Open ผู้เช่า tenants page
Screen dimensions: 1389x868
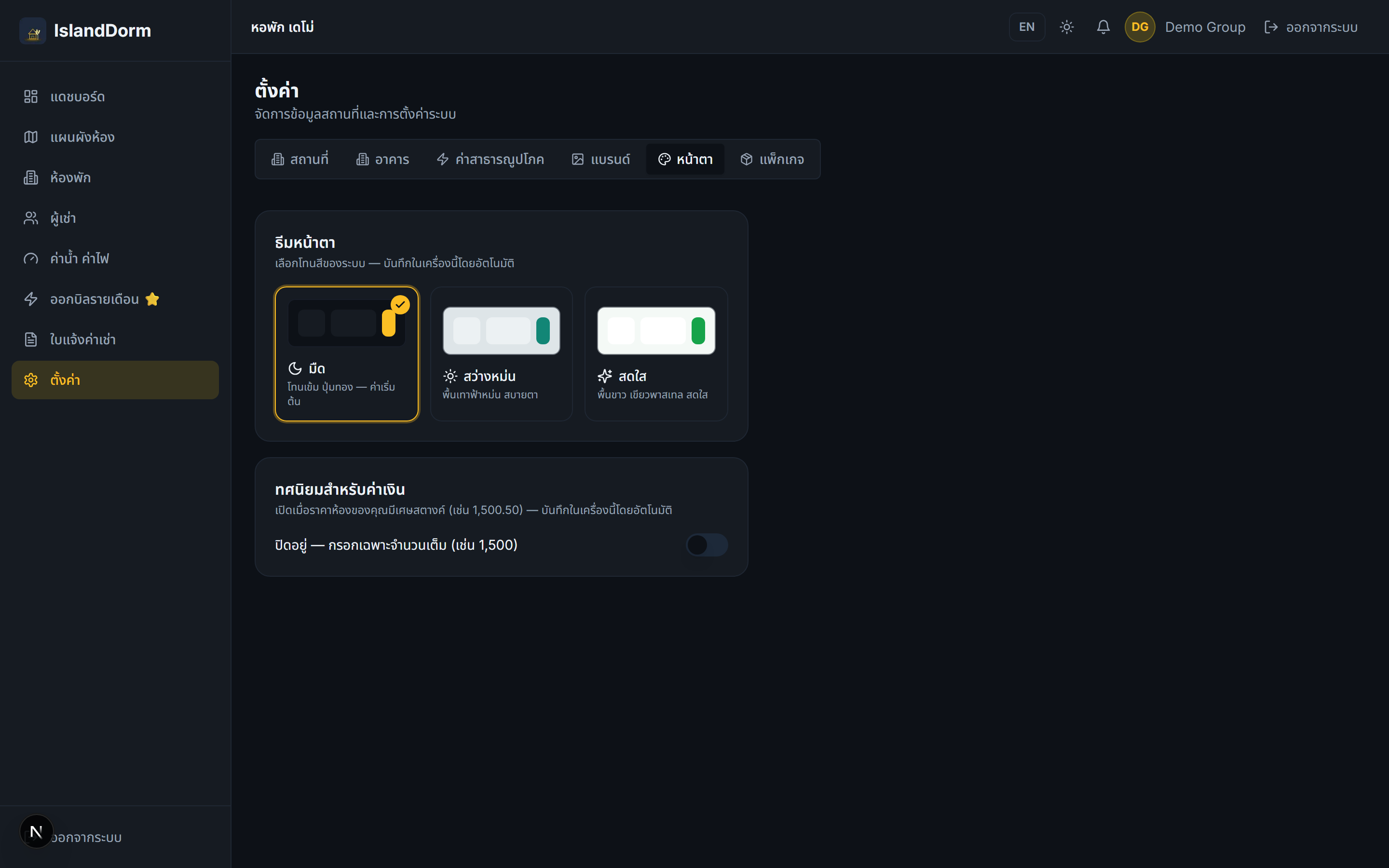(115, 218)
